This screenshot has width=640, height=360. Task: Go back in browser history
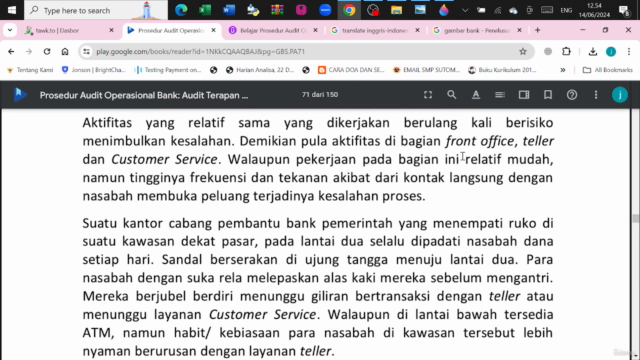point(11,51)
